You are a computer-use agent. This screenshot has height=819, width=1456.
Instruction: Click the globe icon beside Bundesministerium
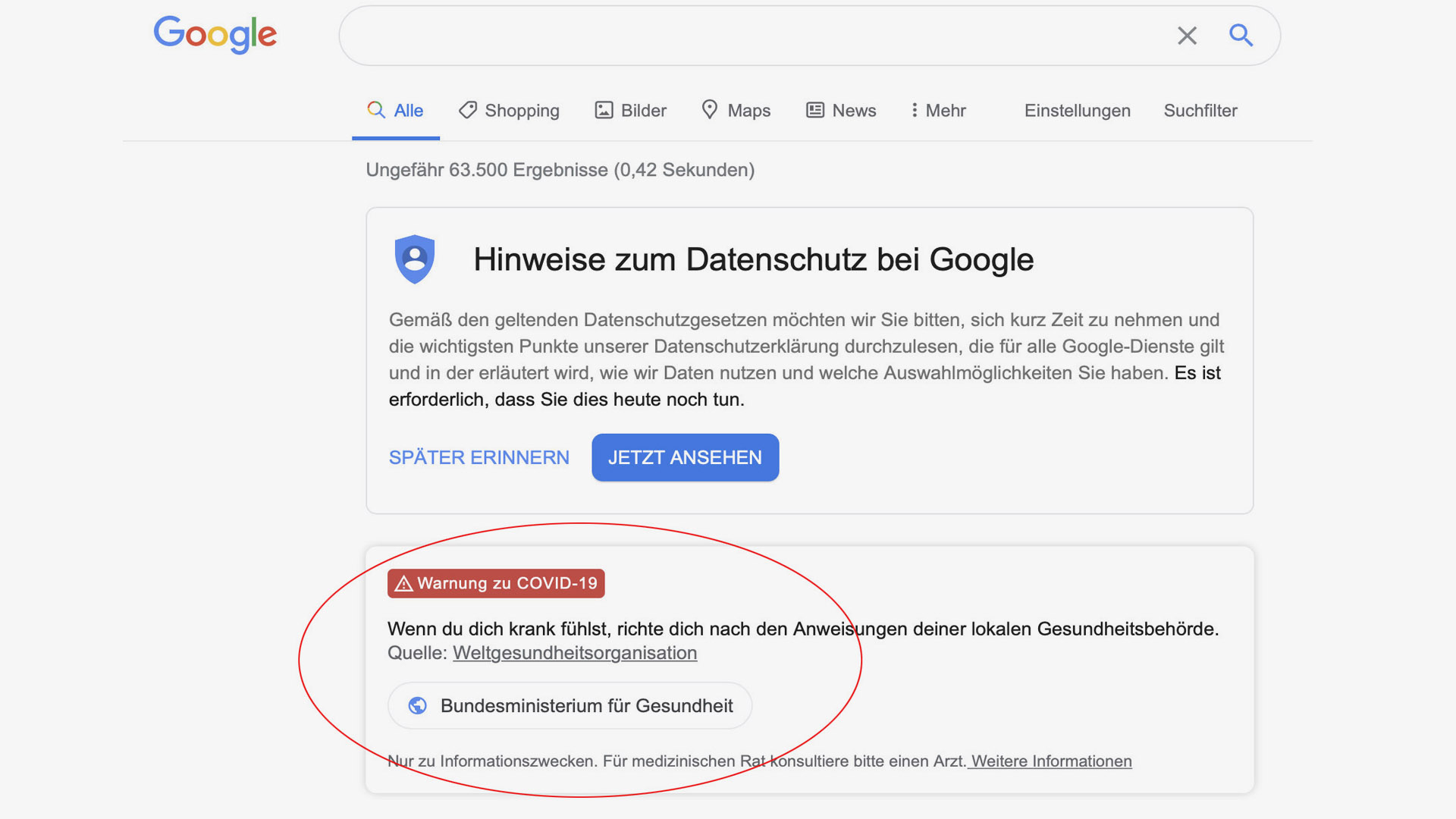click(x=417, y=706)
